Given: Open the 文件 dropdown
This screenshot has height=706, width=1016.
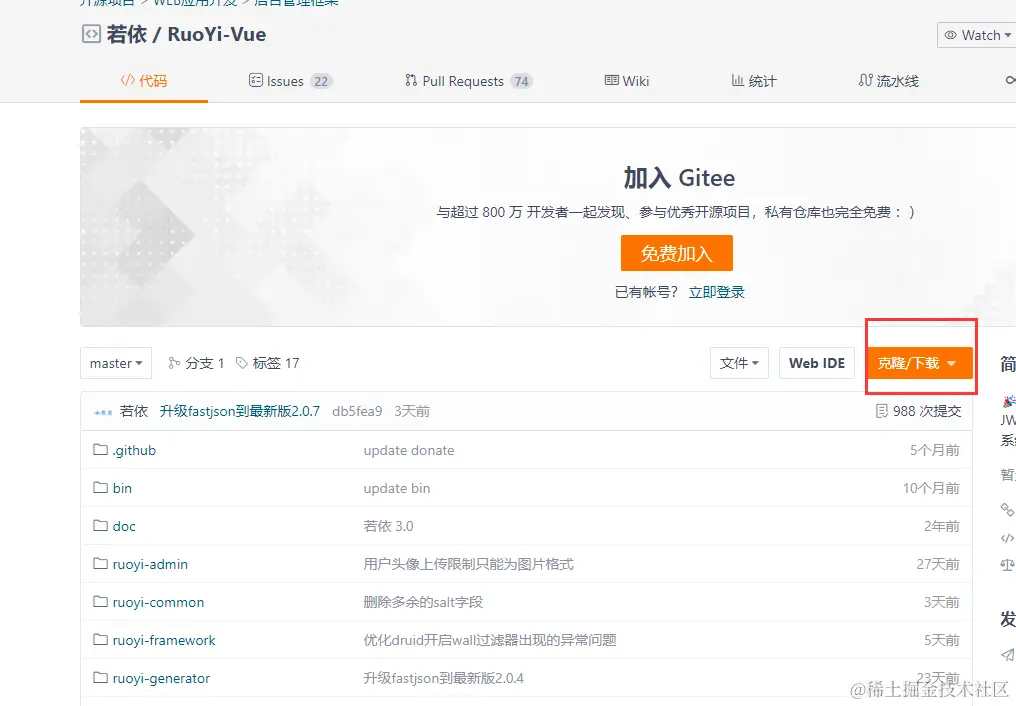Looking at the screenshot, I should pos(739,363).
